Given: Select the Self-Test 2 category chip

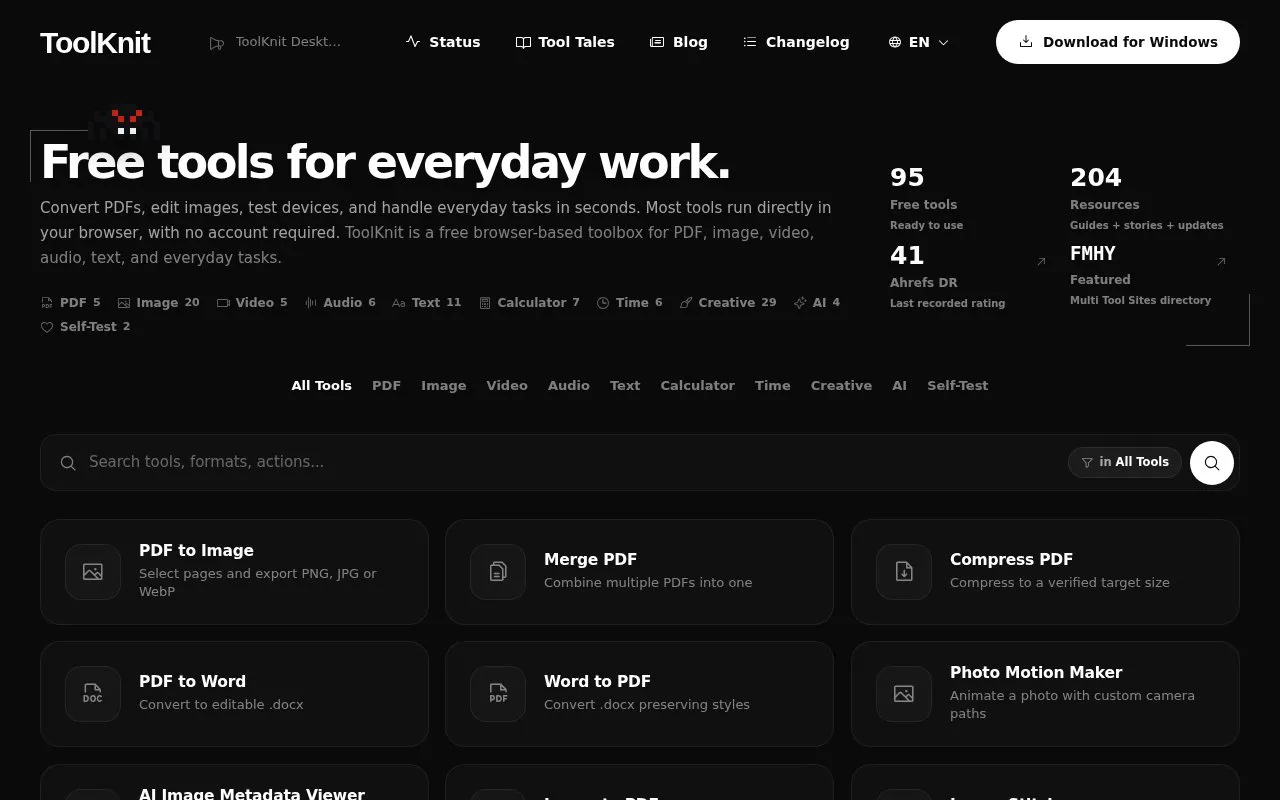Looking at the screenshot, I should 85,326.
